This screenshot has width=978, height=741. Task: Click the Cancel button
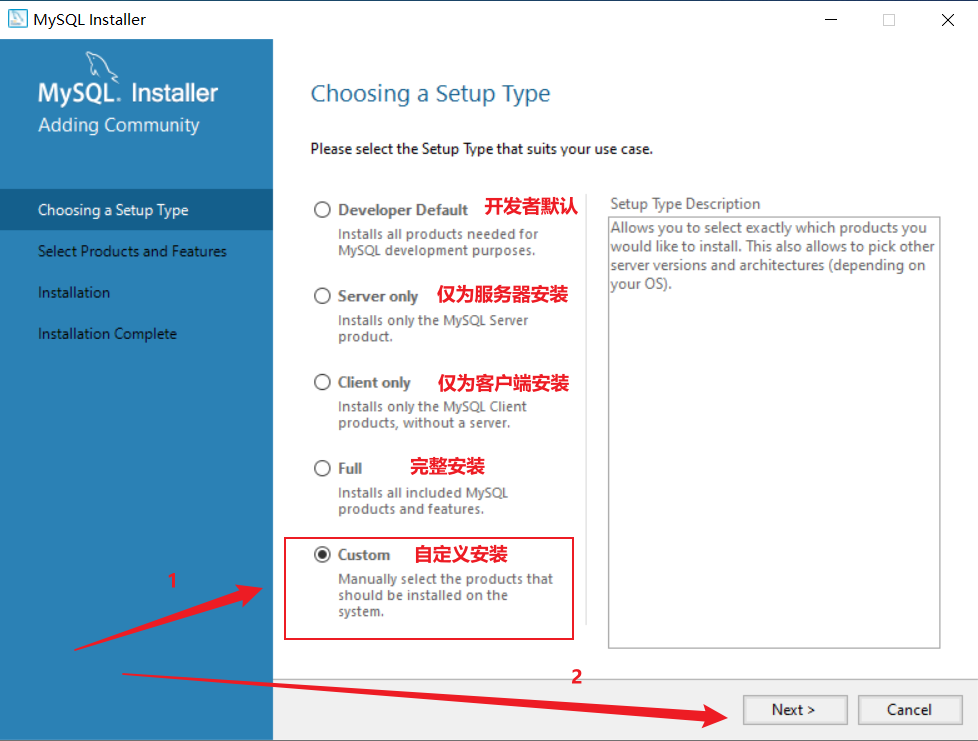(909, 710)
